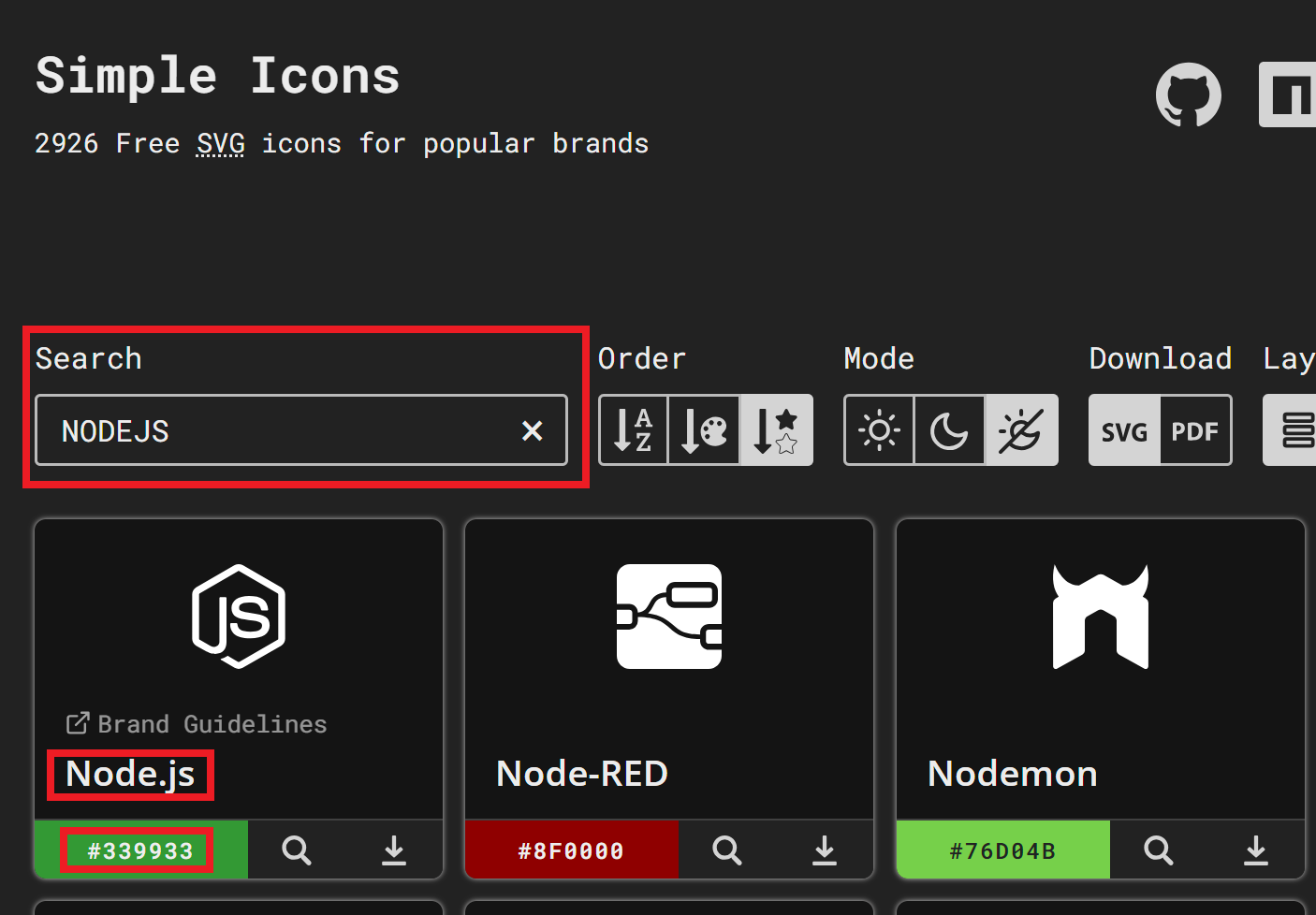Copy the Nodemon title text
The height and width of the screenshot is (915, 1316).
(x=1013, y=774)
